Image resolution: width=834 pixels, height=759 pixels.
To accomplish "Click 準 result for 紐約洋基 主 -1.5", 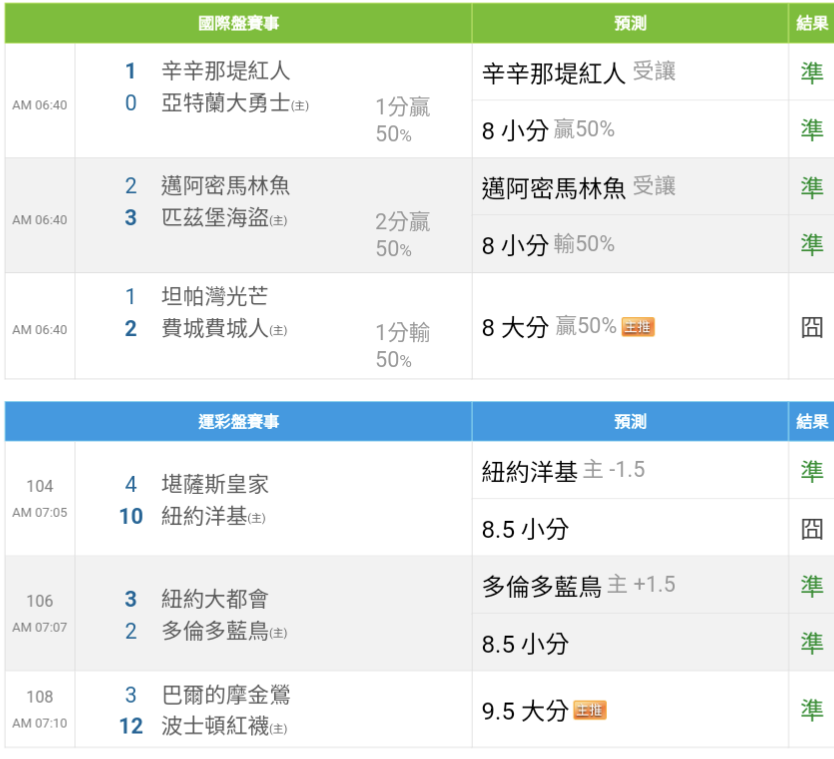I will tap(812, 470).
